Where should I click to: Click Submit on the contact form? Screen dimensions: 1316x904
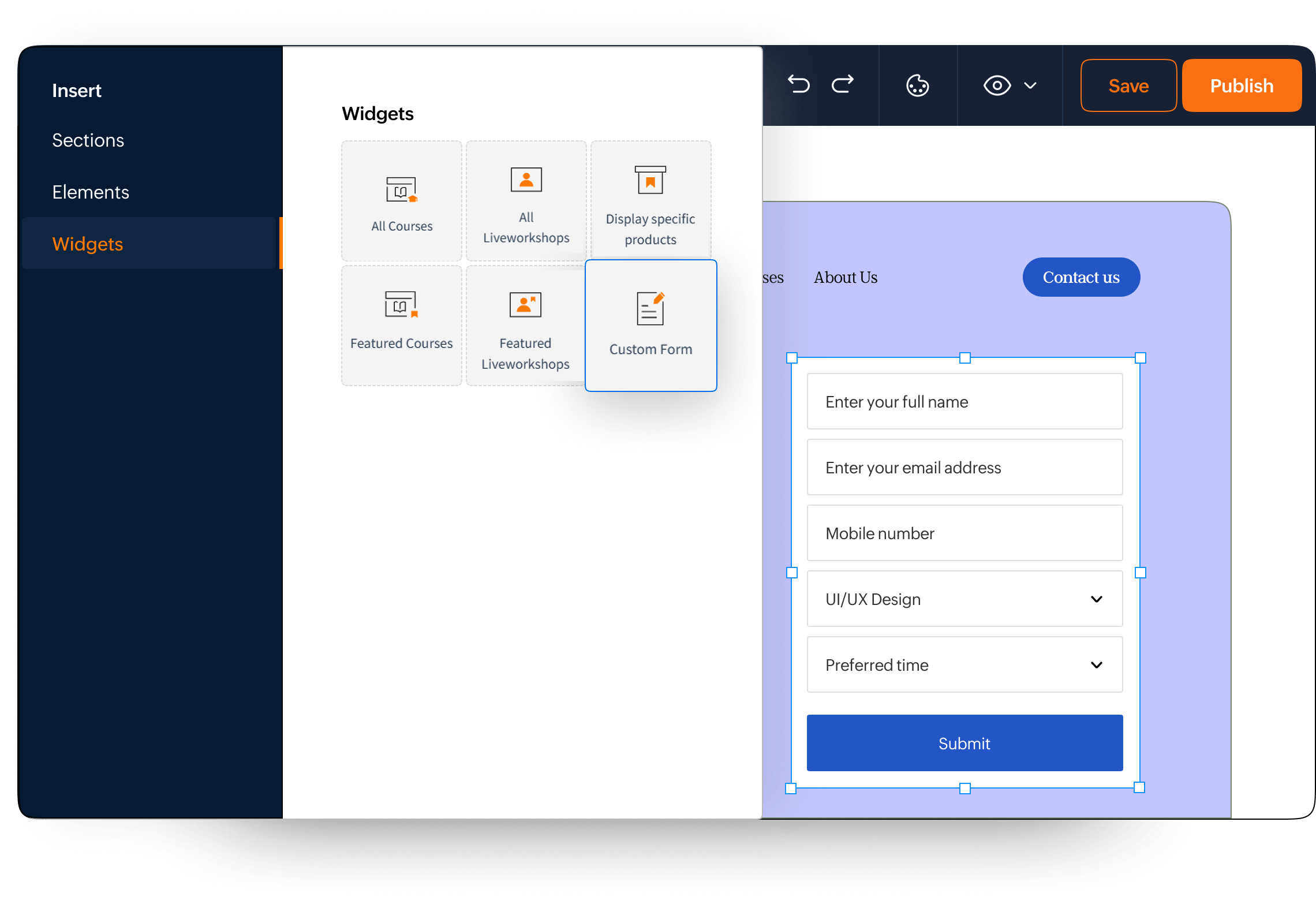click(x=964, y=744)
